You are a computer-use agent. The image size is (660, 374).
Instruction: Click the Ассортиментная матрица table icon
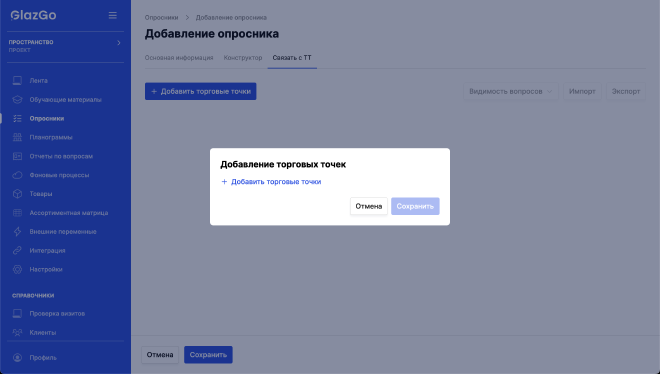17,212
